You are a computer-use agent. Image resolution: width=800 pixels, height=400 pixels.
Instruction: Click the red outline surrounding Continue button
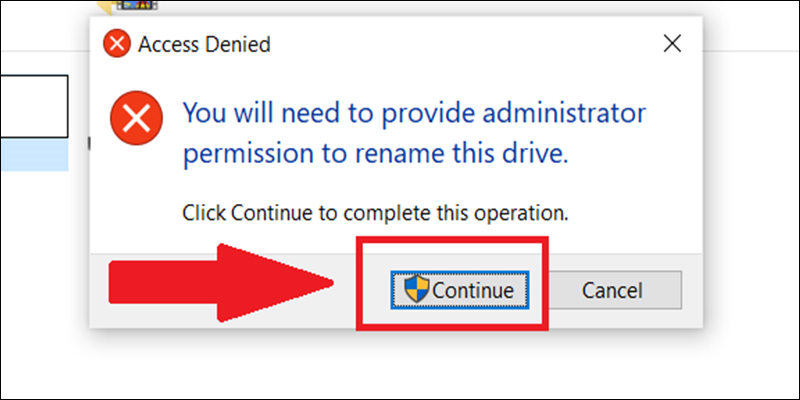pyautogui.click(x=452, y=283)
